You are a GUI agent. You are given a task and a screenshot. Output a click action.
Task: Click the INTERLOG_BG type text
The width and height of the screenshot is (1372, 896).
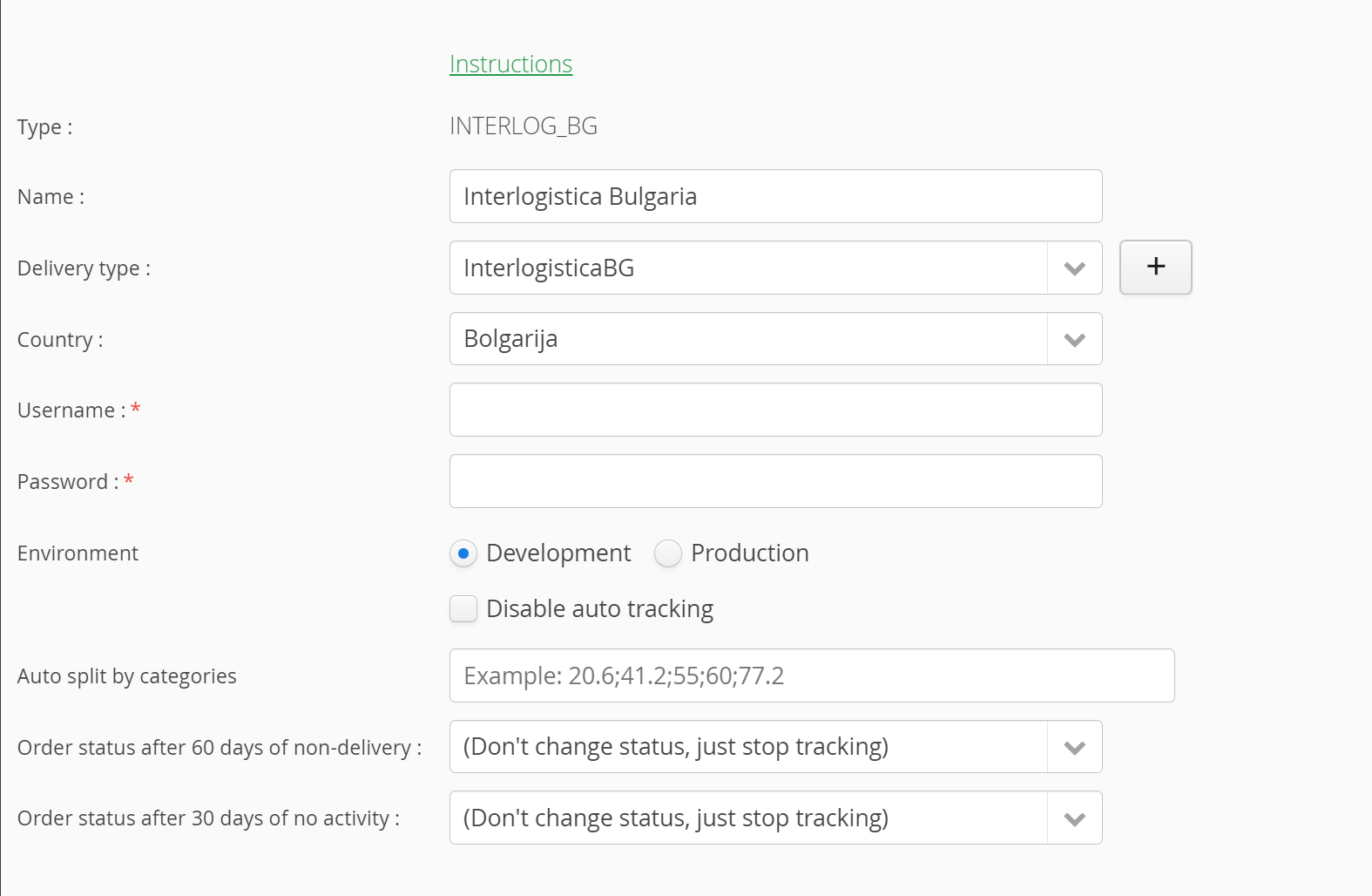pos(524,126)
